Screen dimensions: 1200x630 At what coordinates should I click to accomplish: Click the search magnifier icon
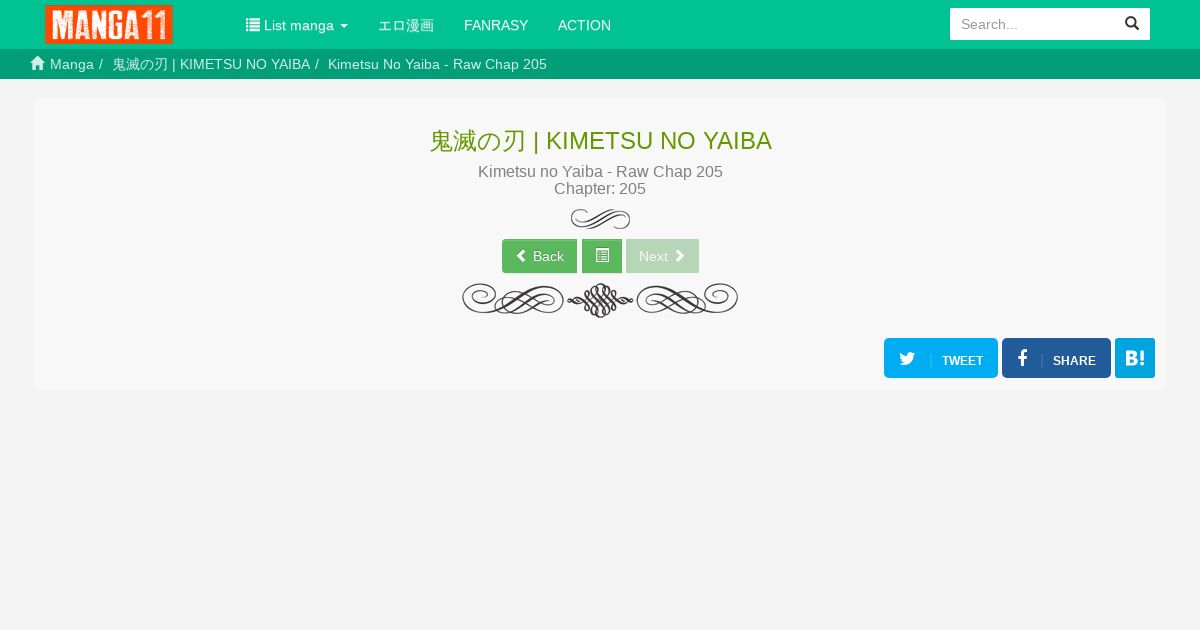pos(1132,23)
